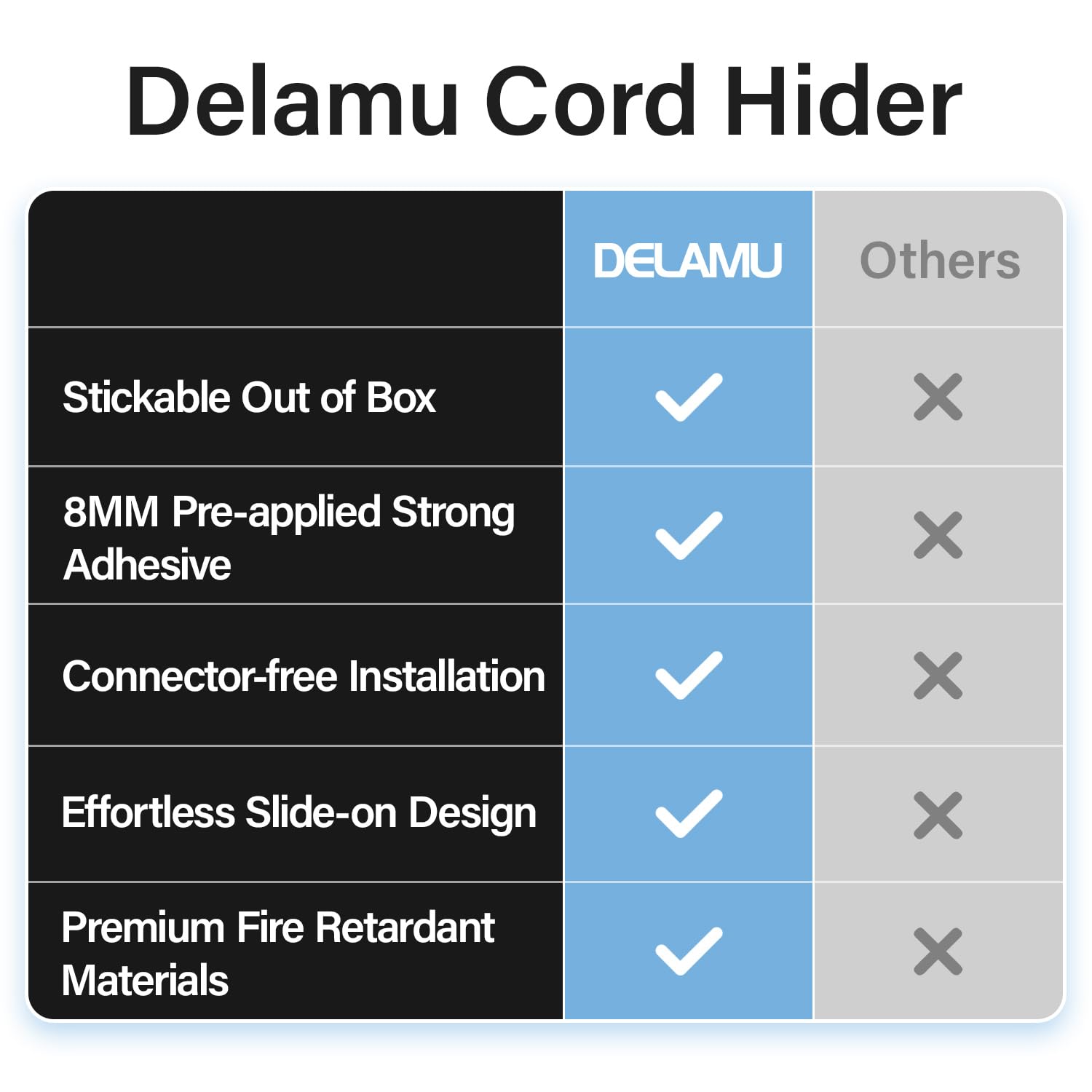Select the "Others" column header
The height and width of the screenshot is (1092, 1092).
pos(940,261)
